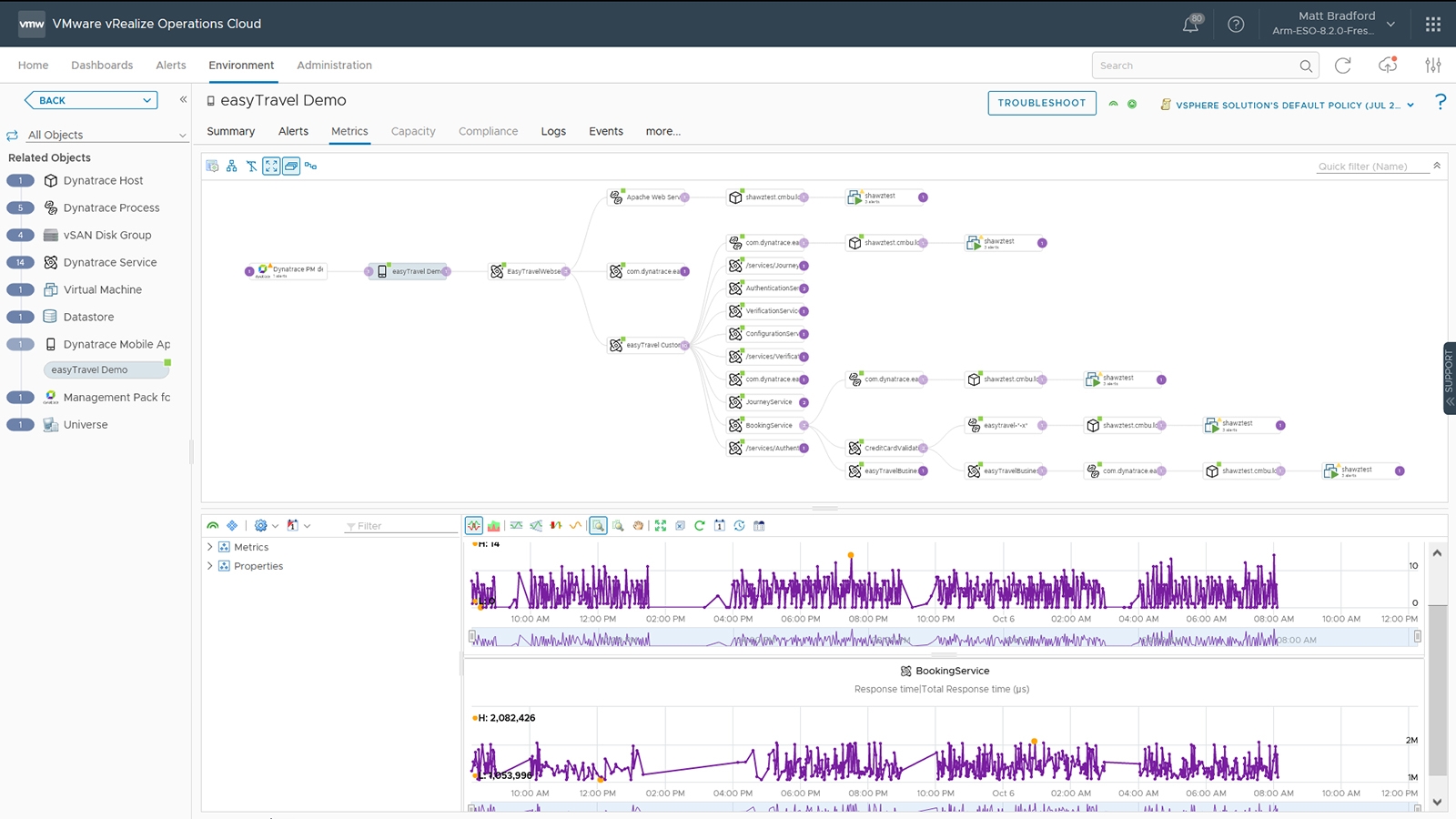The height and width of the screenshot is (819, 1456).
Task: Click the TROUBLESHOOT button
Action: click(1042, 103)
